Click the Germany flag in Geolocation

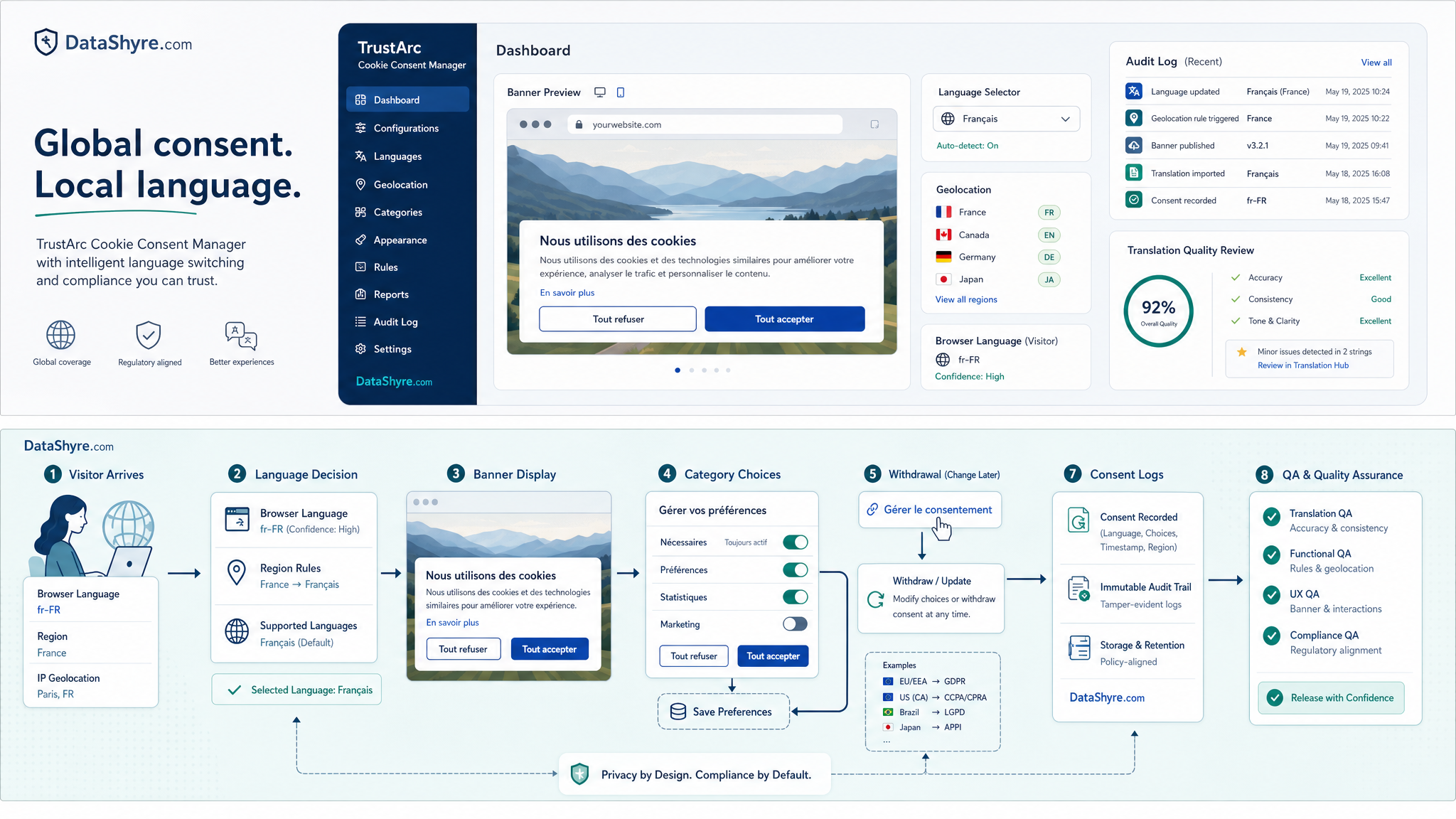[x=943, y=257]
